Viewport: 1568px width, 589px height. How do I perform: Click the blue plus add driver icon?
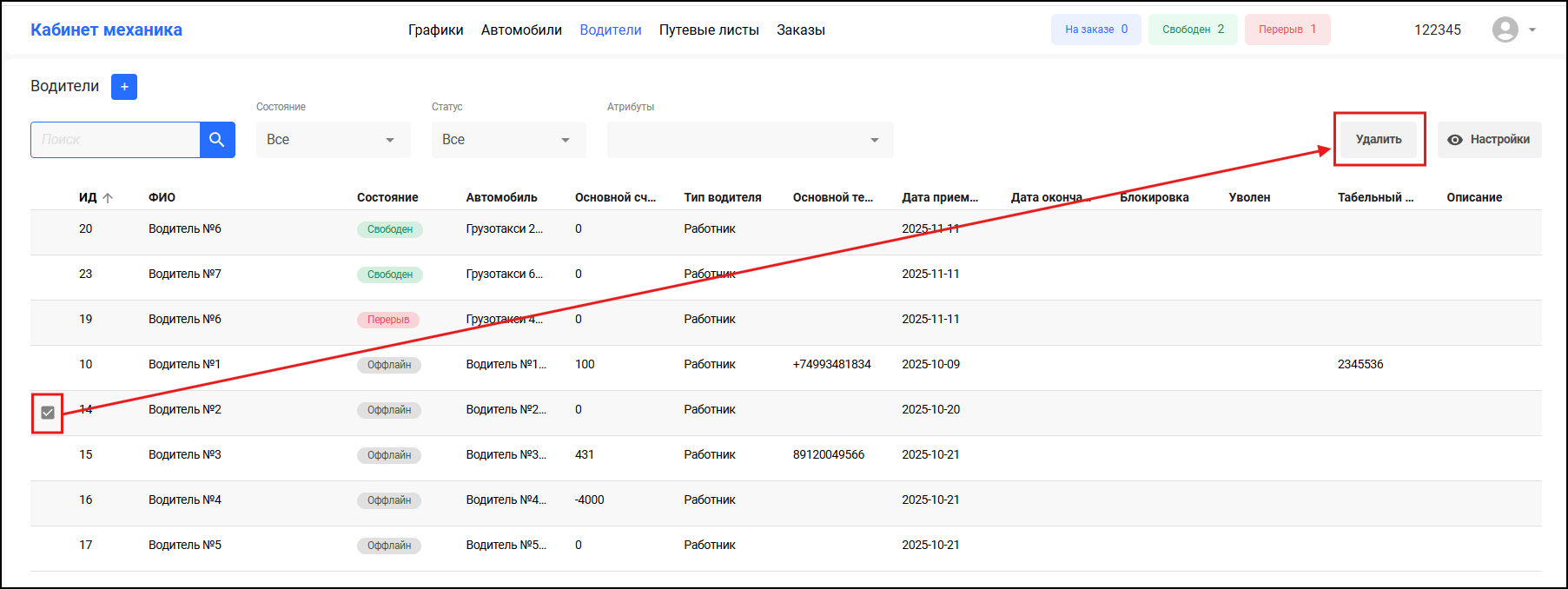(124, 87)
